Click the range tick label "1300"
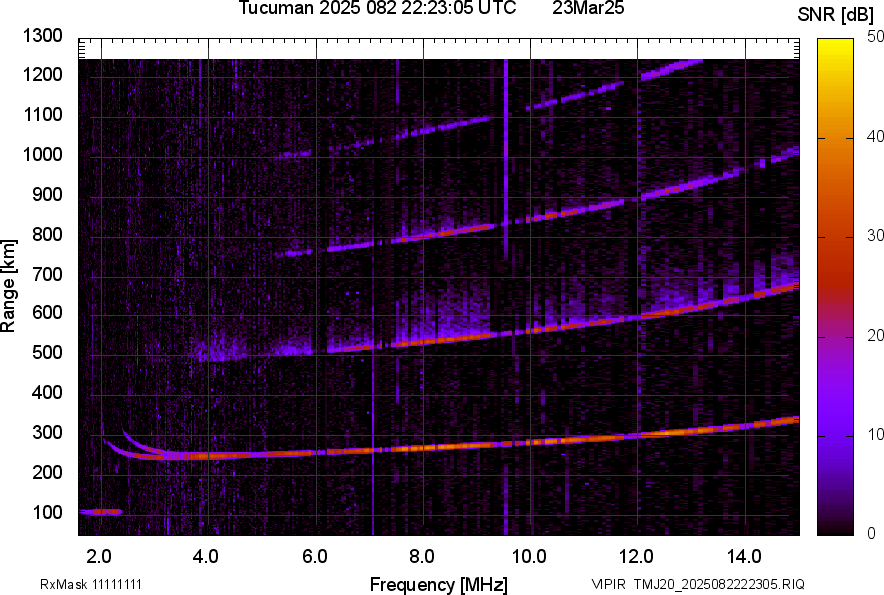Screen dimensions: 884x595 (42, 36)
